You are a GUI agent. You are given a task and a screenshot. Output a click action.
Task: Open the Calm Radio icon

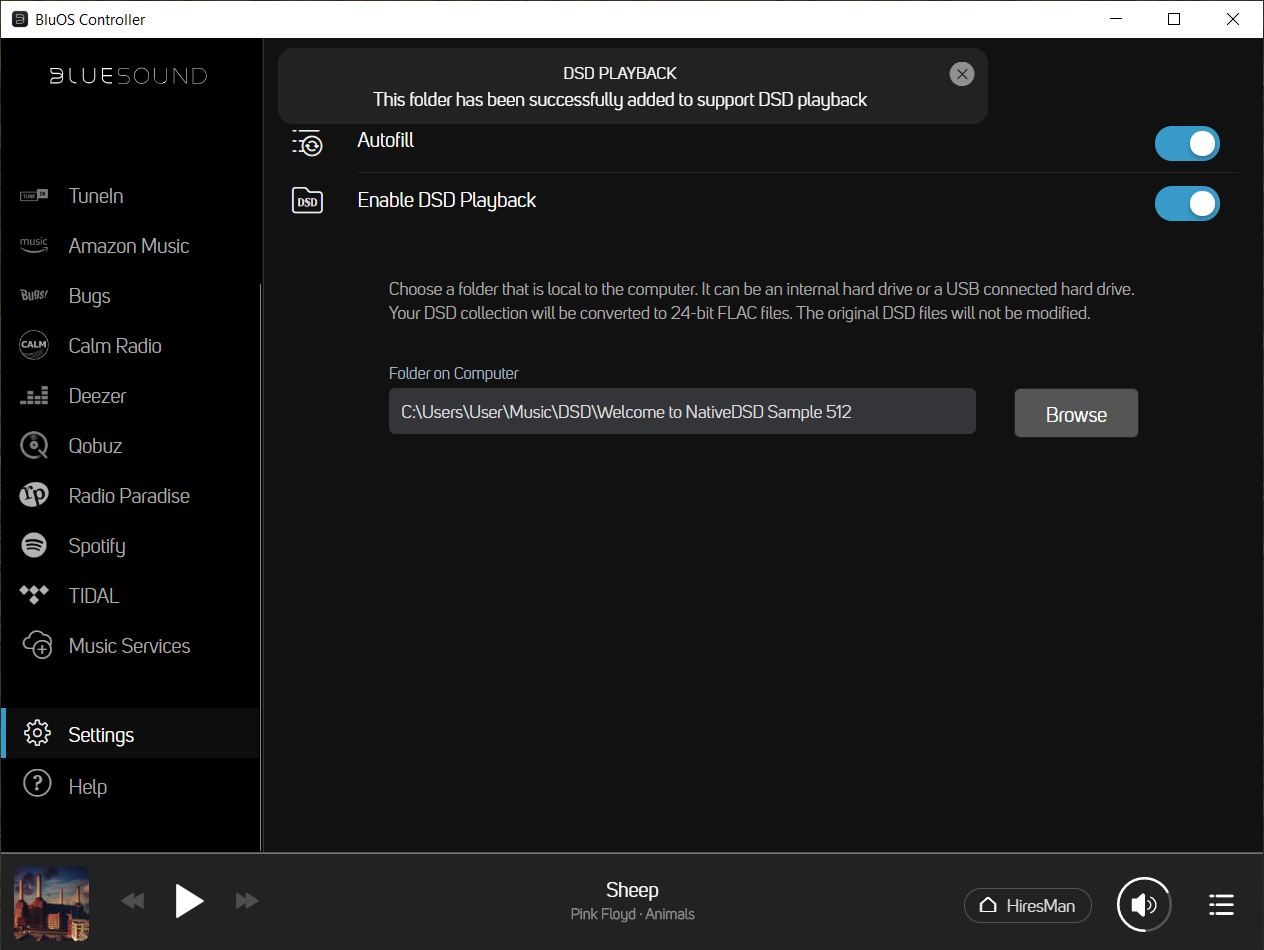click(34, 346)
